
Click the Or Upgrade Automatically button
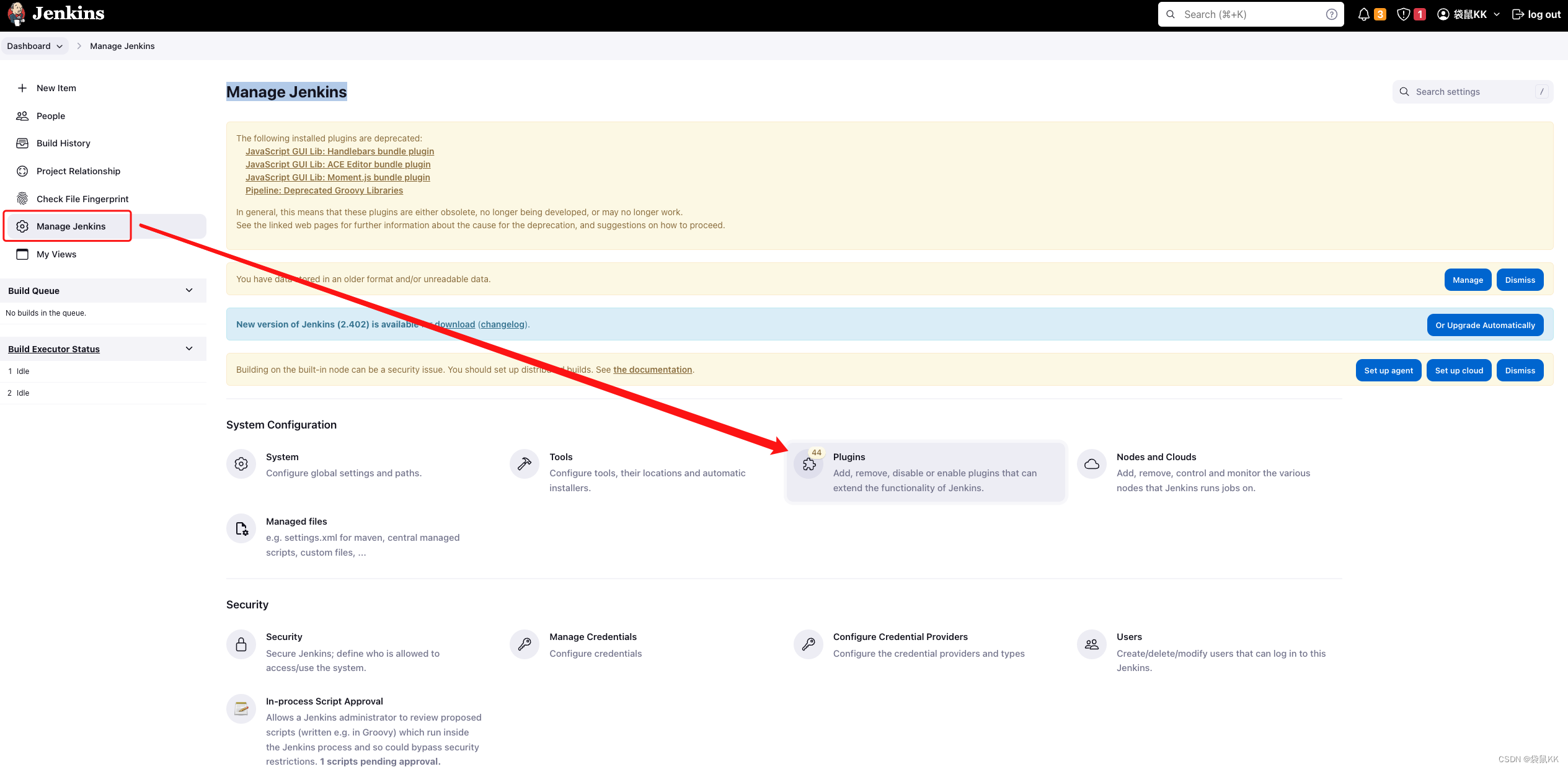[1485, 324]
